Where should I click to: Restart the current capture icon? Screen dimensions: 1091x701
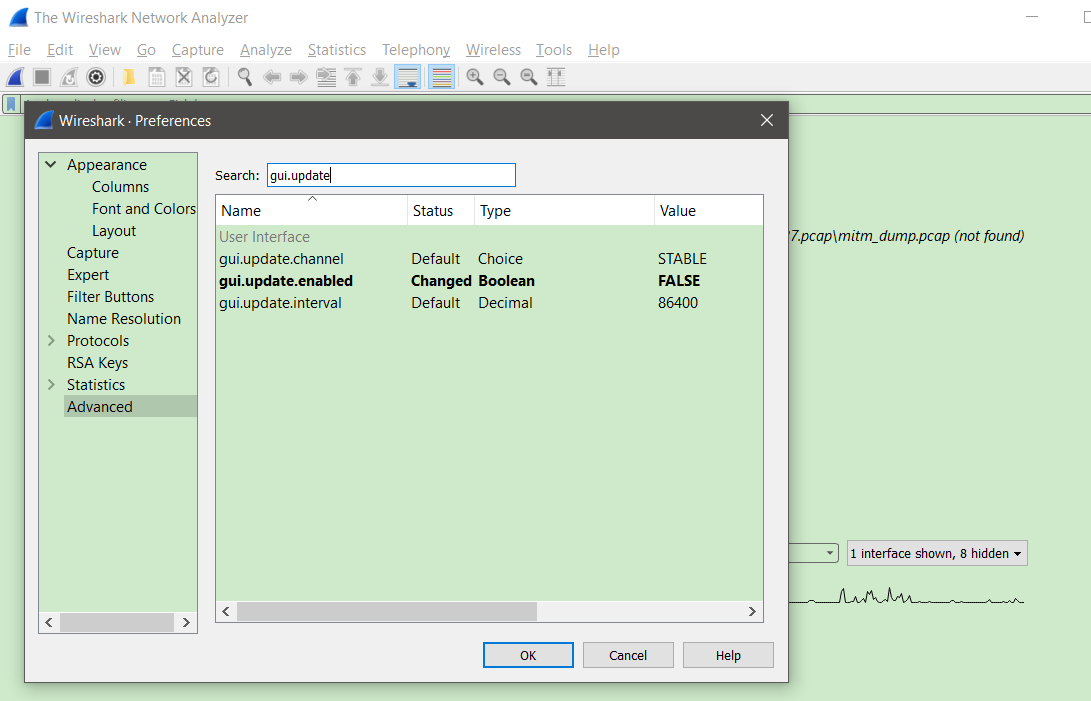(69, 77)
